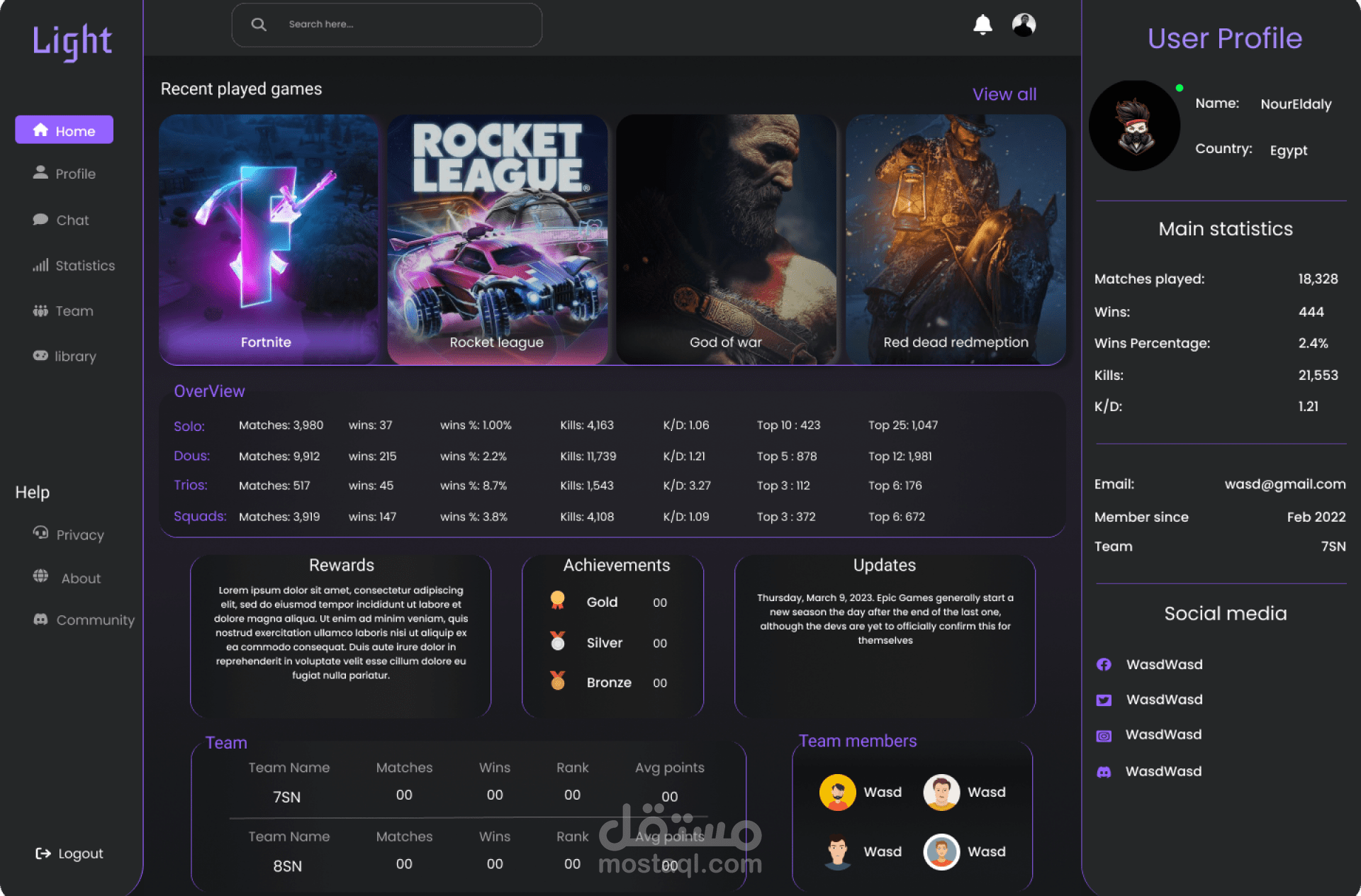
Task: Click the Discord icon in Social media
Action: [x=1104, y=772]
